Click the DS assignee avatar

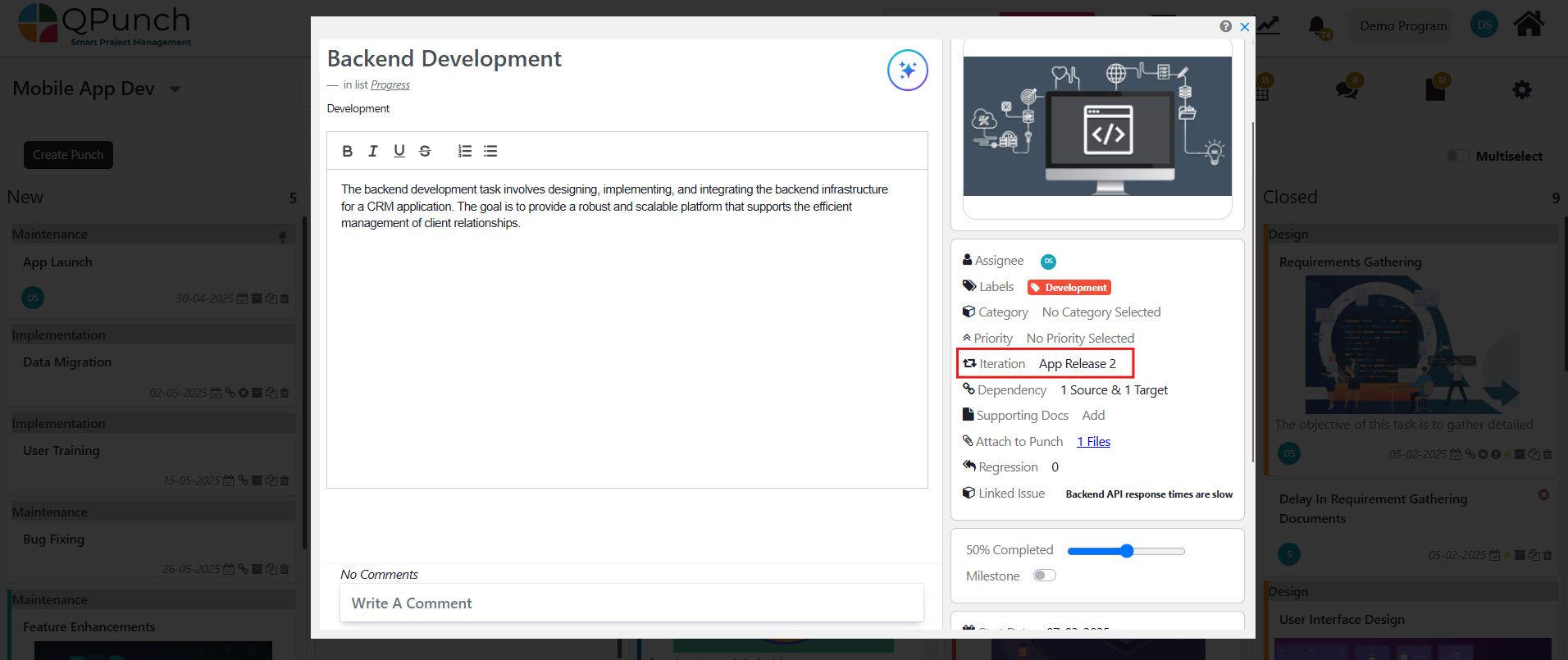pyautogui.click(x=1048, y=262)
